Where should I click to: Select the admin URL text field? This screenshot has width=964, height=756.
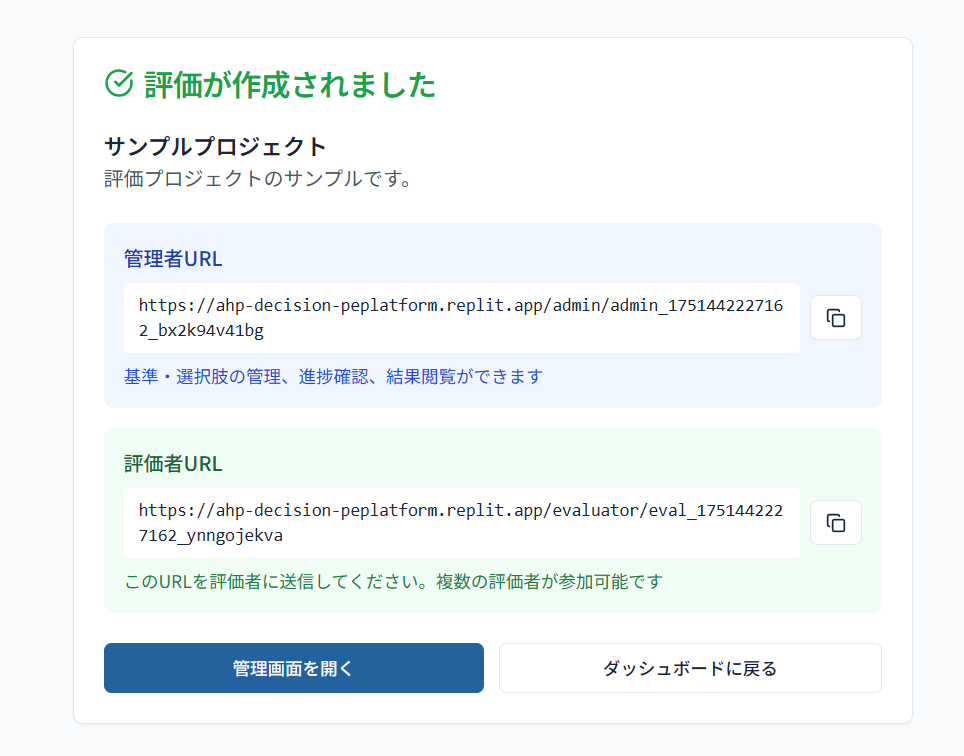(462, 318)
